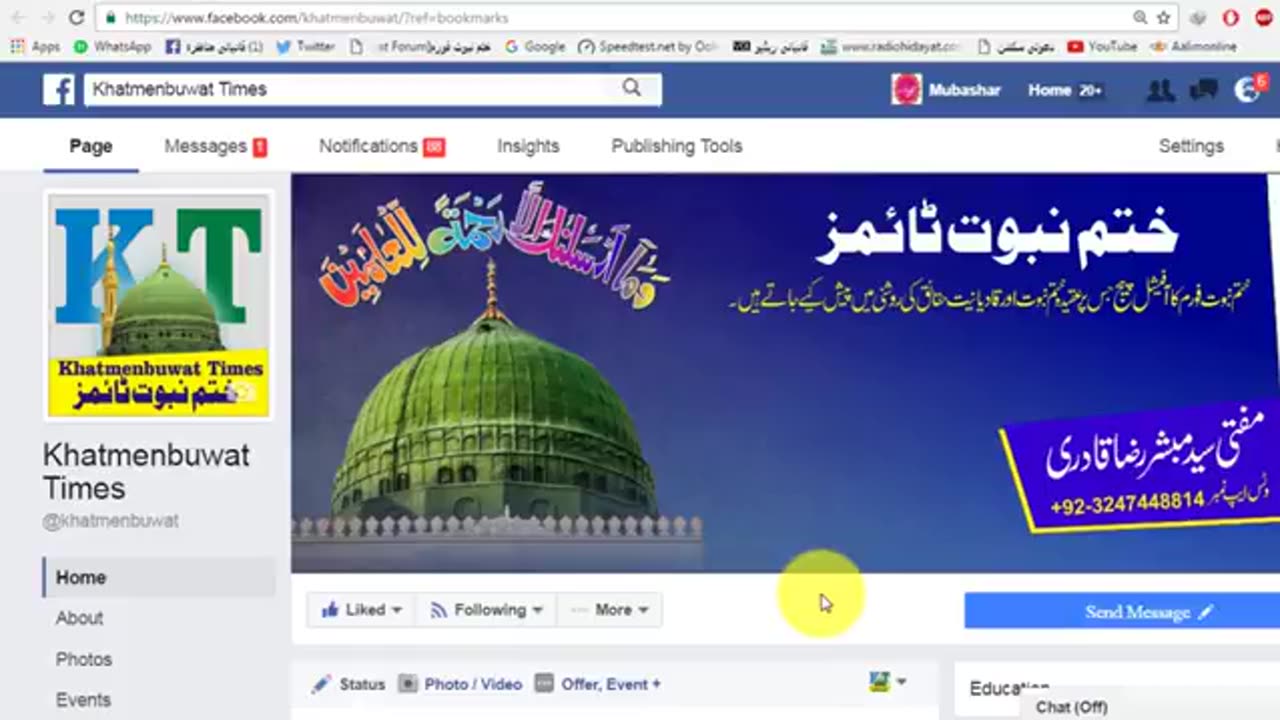Image resolution: width=1280 pixels, height=720 pixels.
Task: Click the zoom magnifier icon in address bar
Action: pos(1140,17)
